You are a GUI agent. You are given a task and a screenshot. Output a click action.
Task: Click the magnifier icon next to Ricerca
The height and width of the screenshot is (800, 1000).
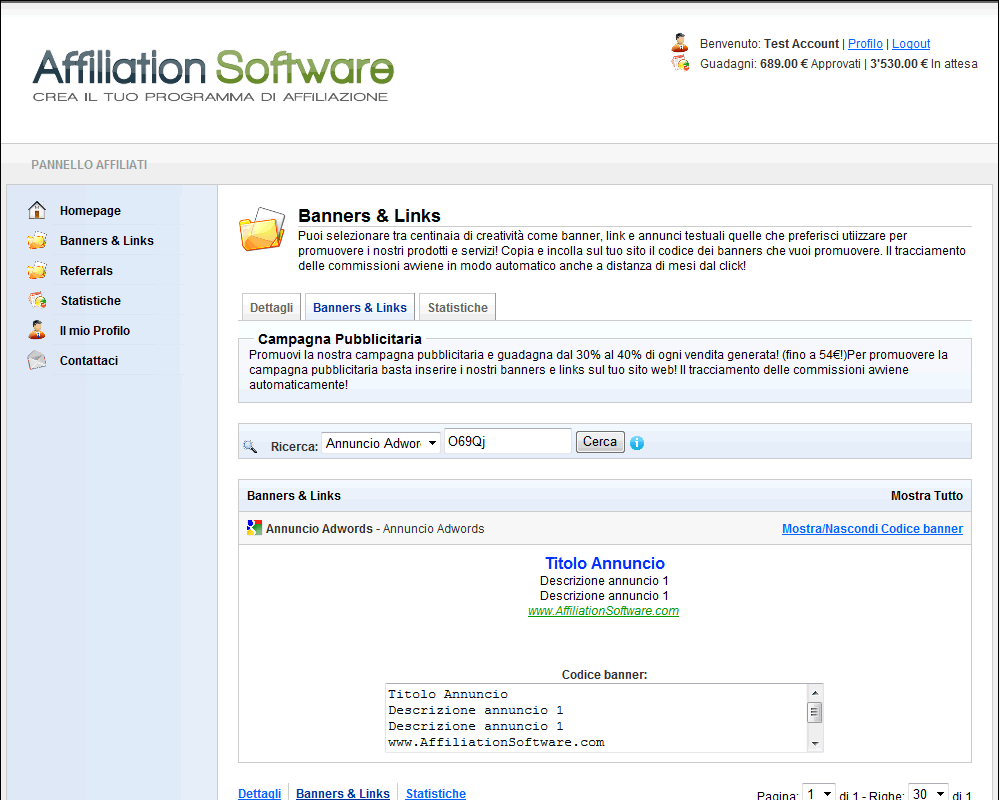coord(250,446)
